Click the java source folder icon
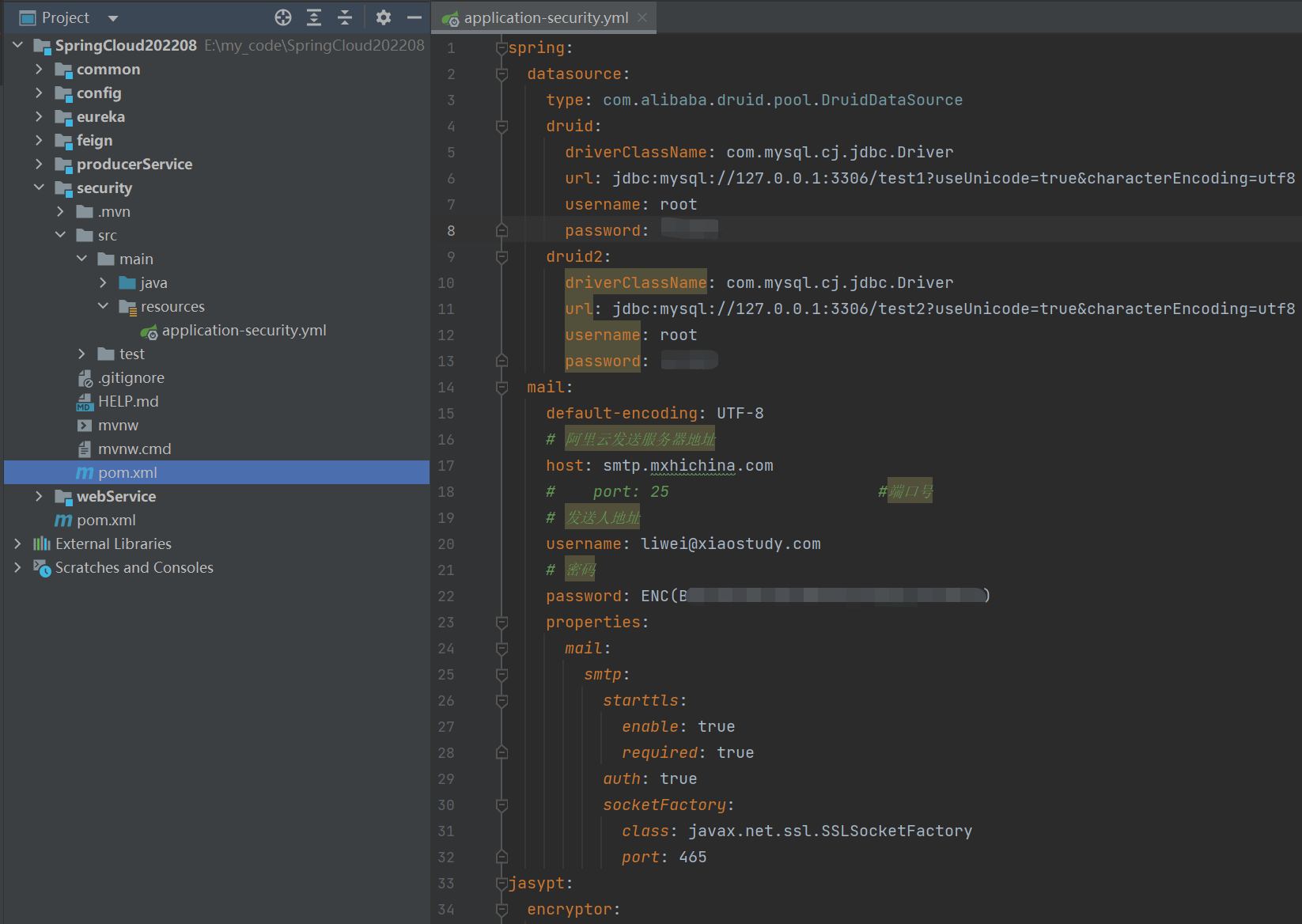The width and height of the screenshot is (1302, 924). click(x=127, y=282)
